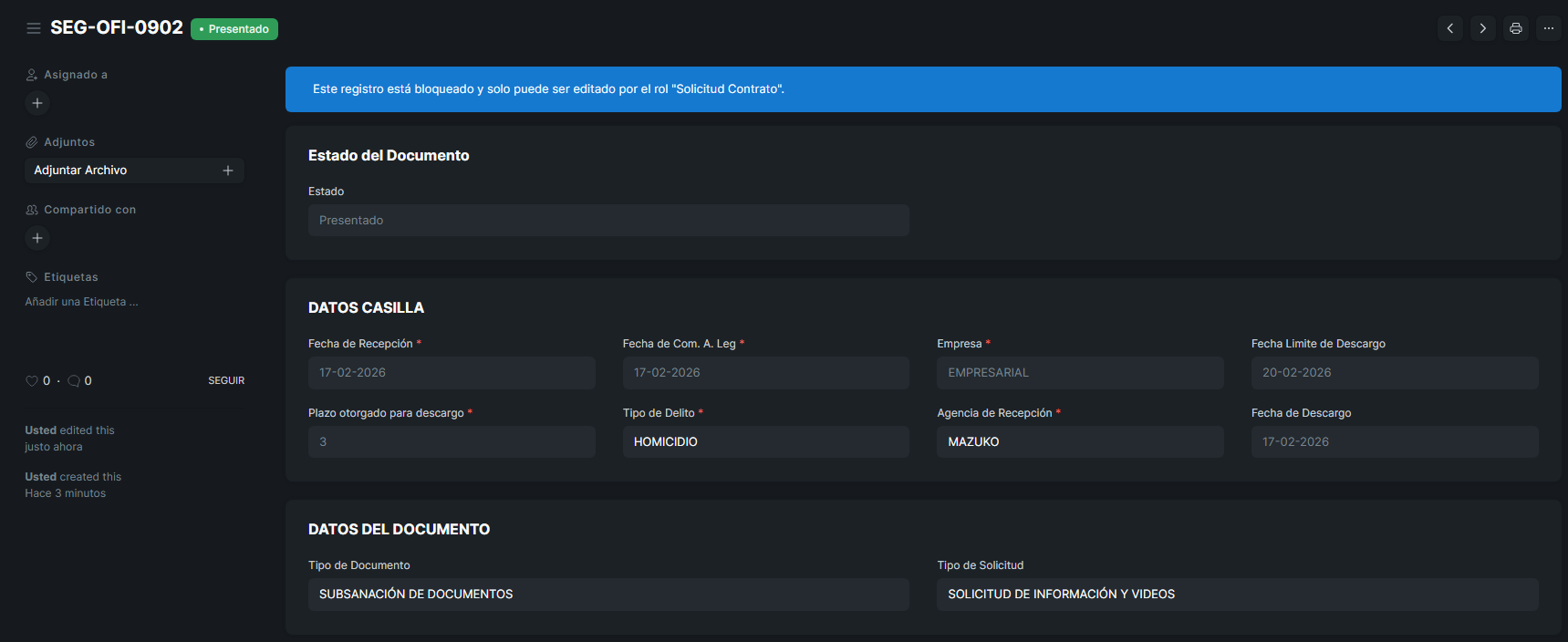The height and width of the screenshot is (642, 1568).
Task: Click the comments bubble icon
Action: click(x=74, y=381)
